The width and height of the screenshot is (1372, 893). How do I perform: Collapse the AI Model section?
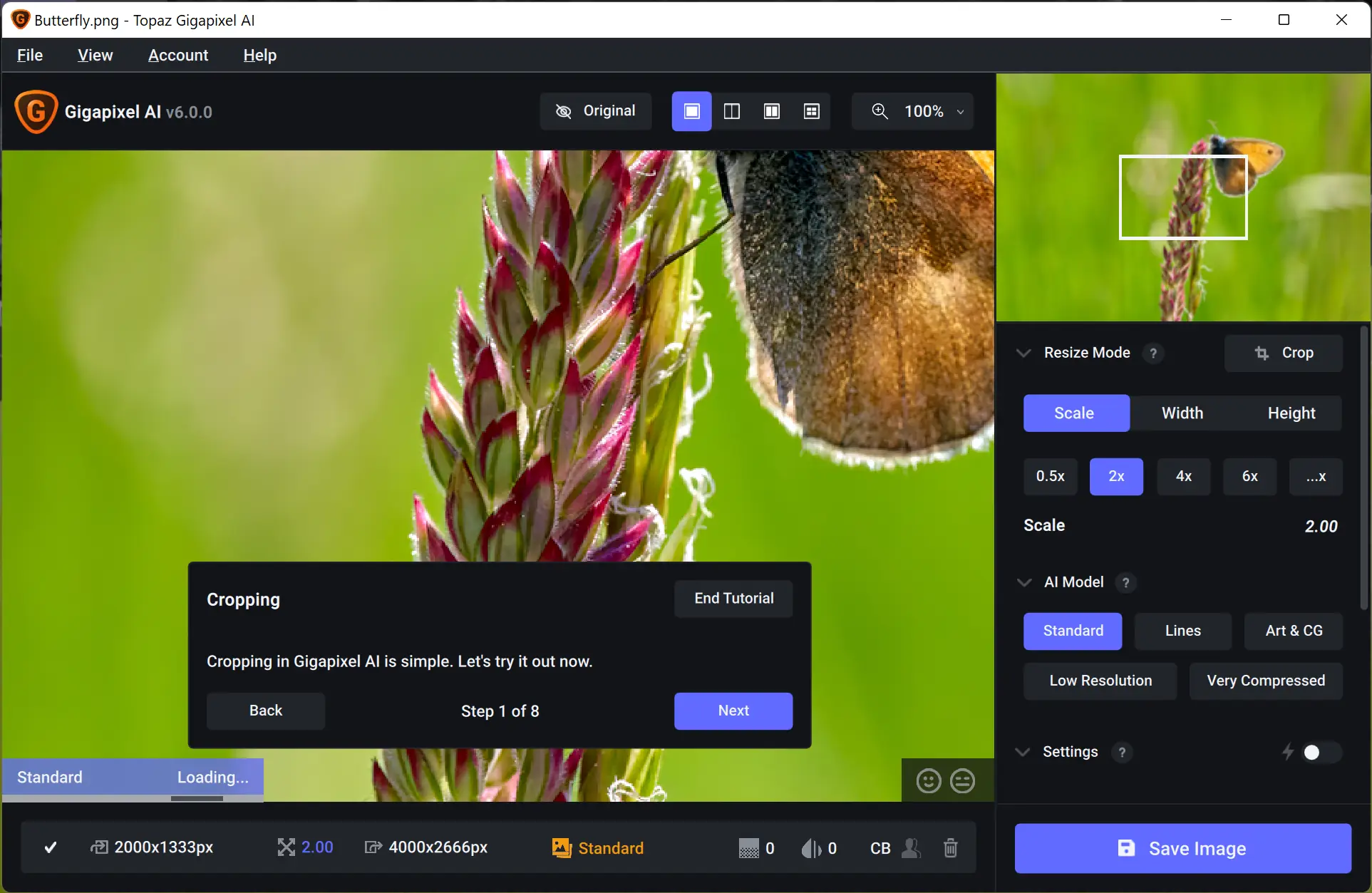[x=1023, y=582]
